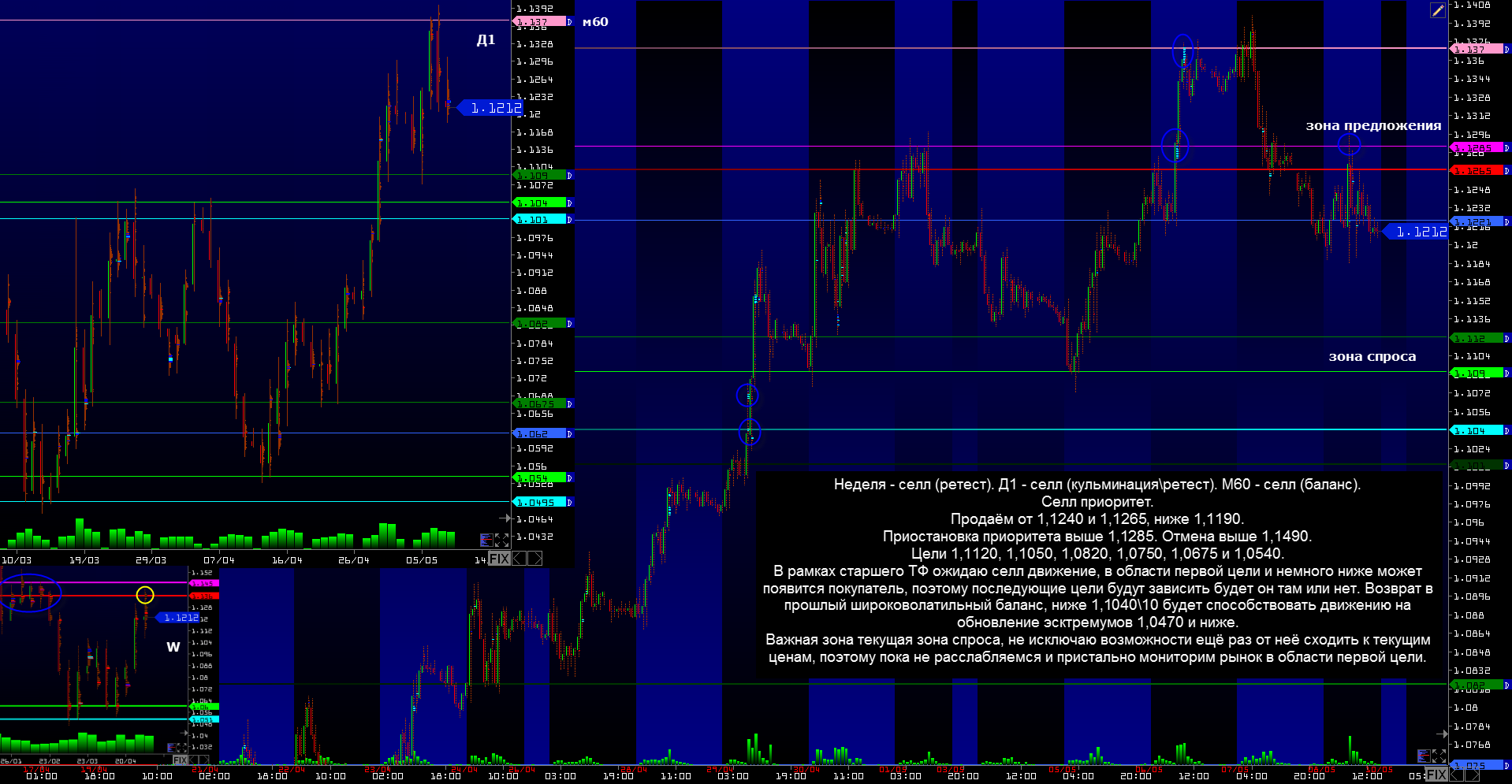The width and height of the screenshot is (1512, 784).
Task: Click price 1.0464 on Д1 price axis
Action: pos(534,519)
